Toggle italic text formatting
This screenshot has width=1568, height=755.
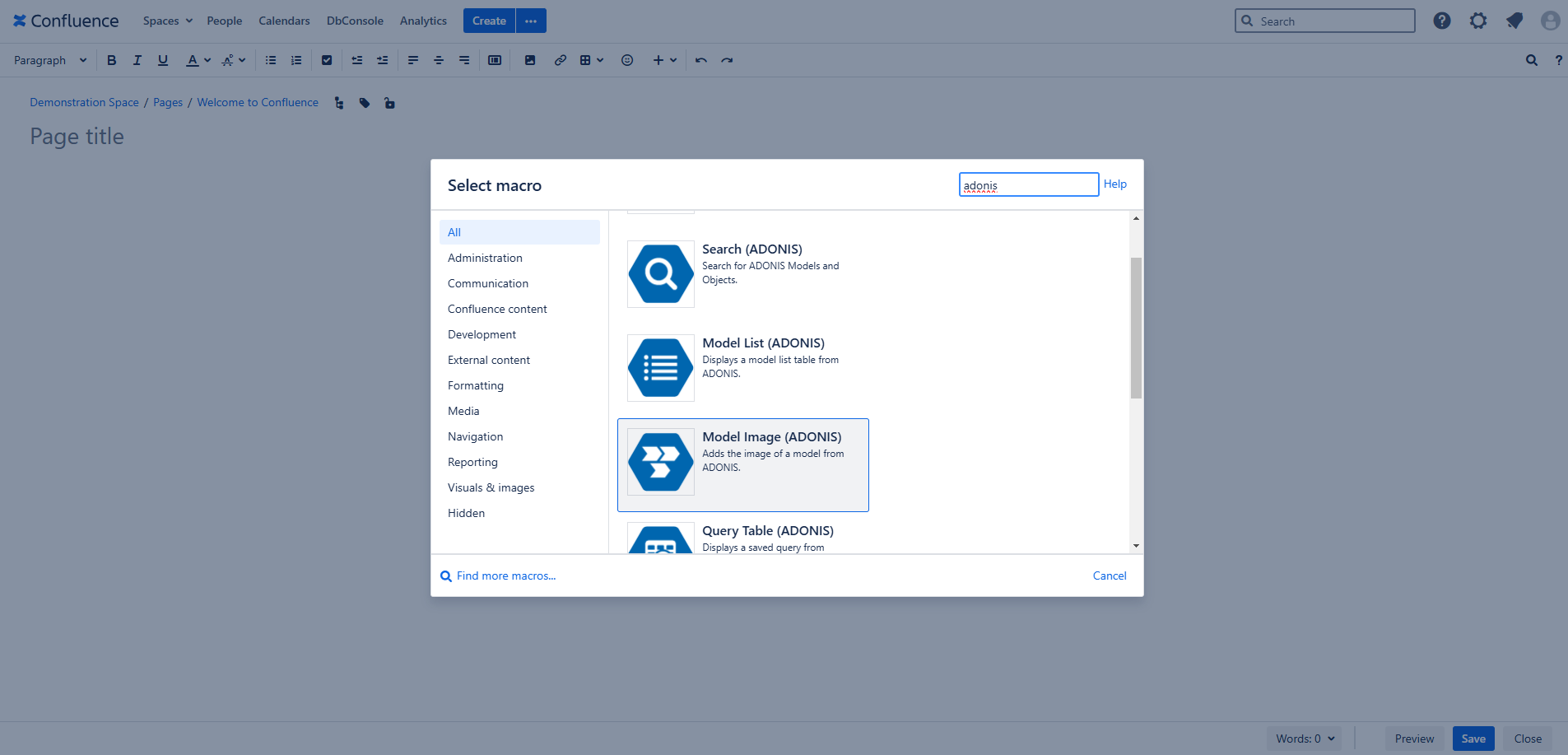coord(137,59)
